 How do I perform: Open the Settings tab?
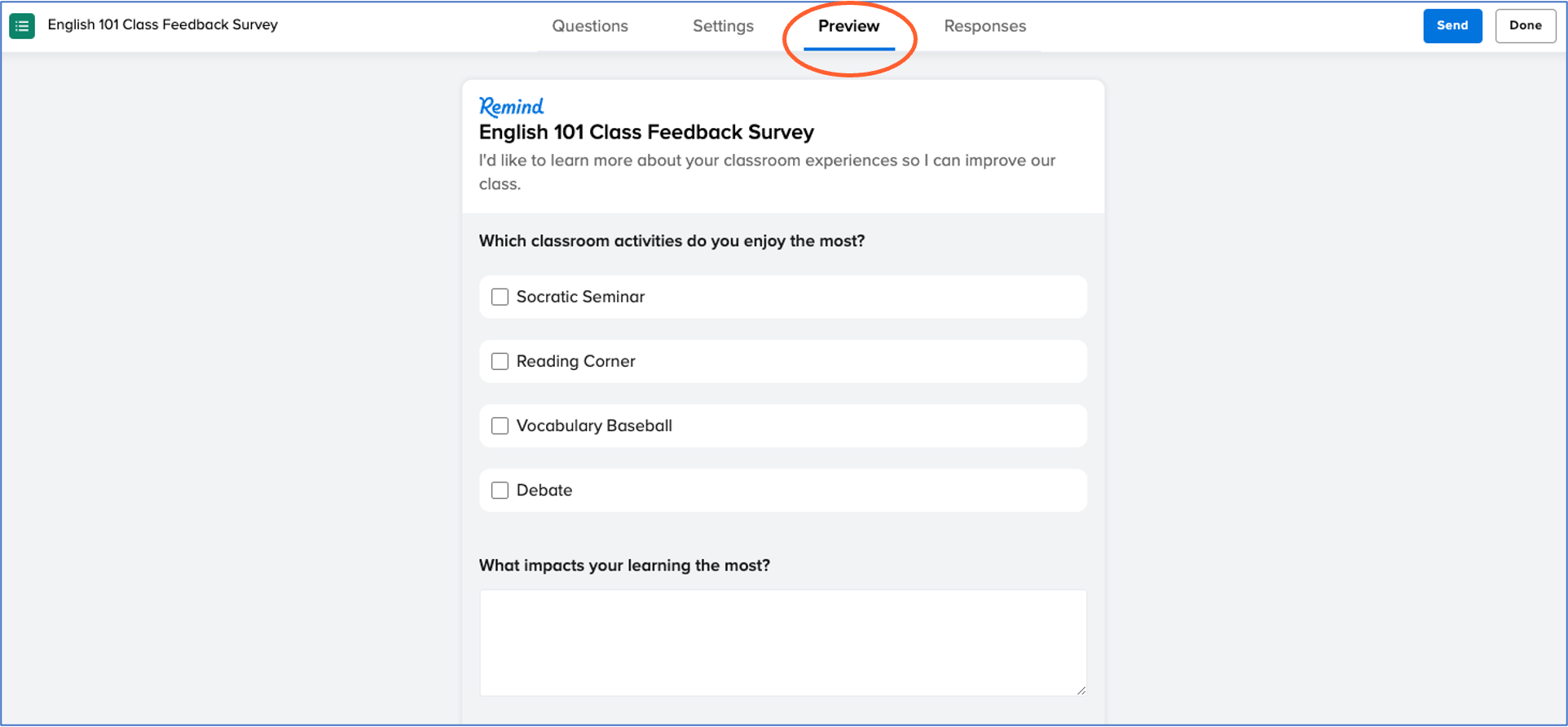723,26
